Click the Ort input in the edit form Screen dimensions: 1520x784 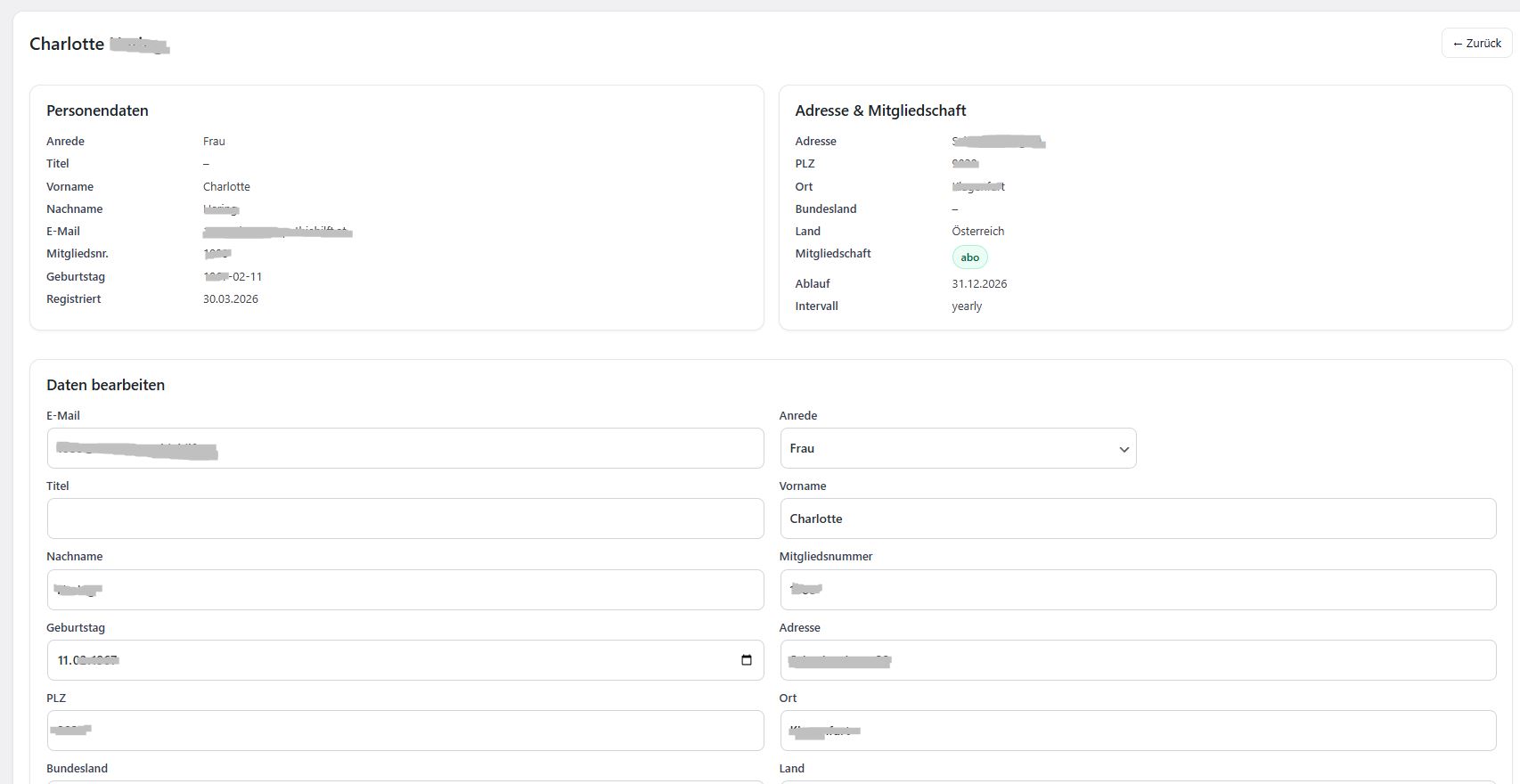click(1137, 731)
